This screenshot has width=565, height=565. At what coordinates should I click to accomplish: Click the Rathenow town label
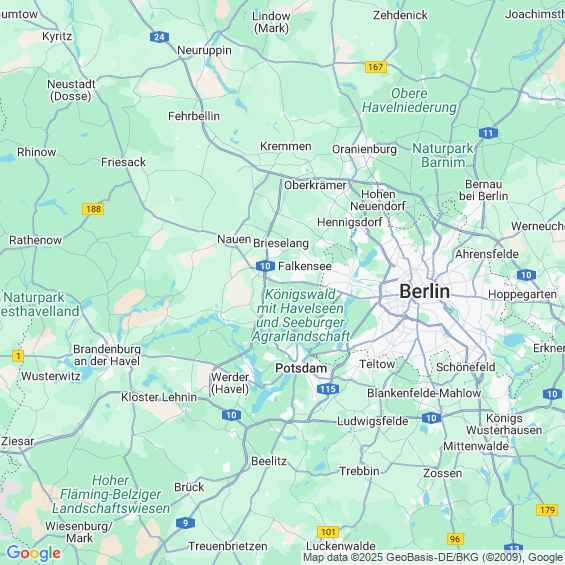35,240
